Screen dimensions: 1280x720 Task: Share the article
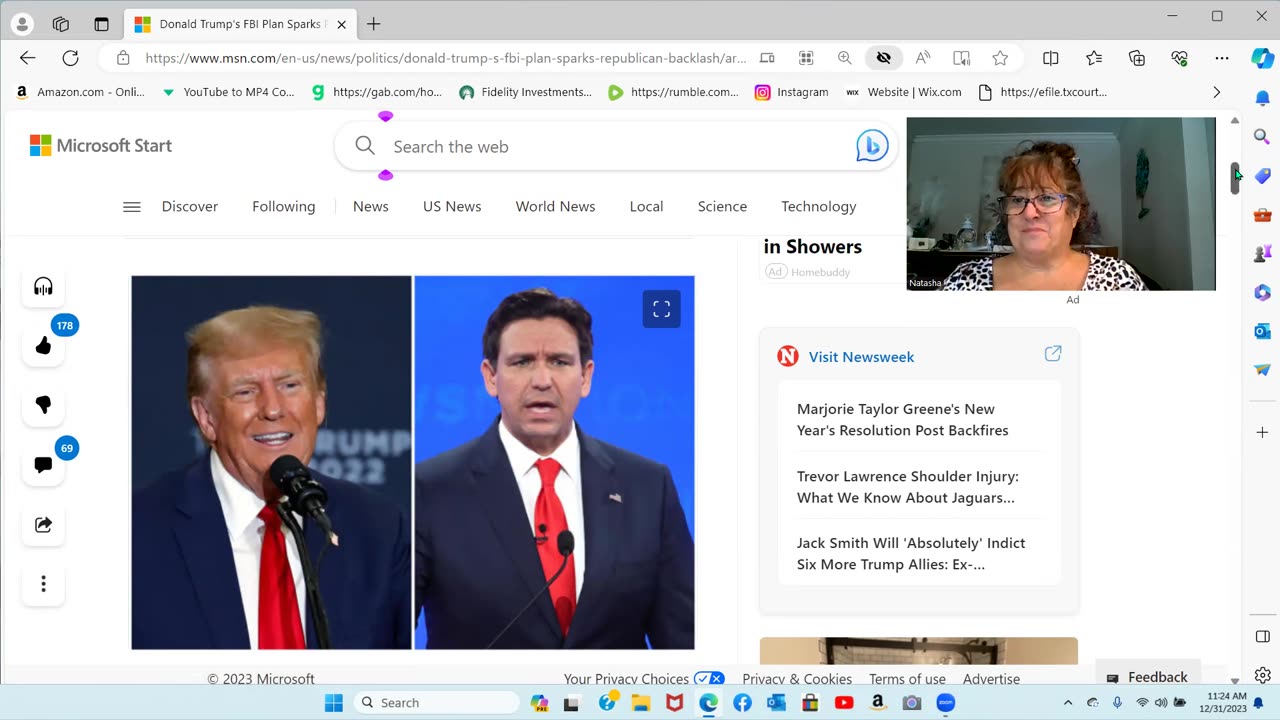tap(43, 524)
